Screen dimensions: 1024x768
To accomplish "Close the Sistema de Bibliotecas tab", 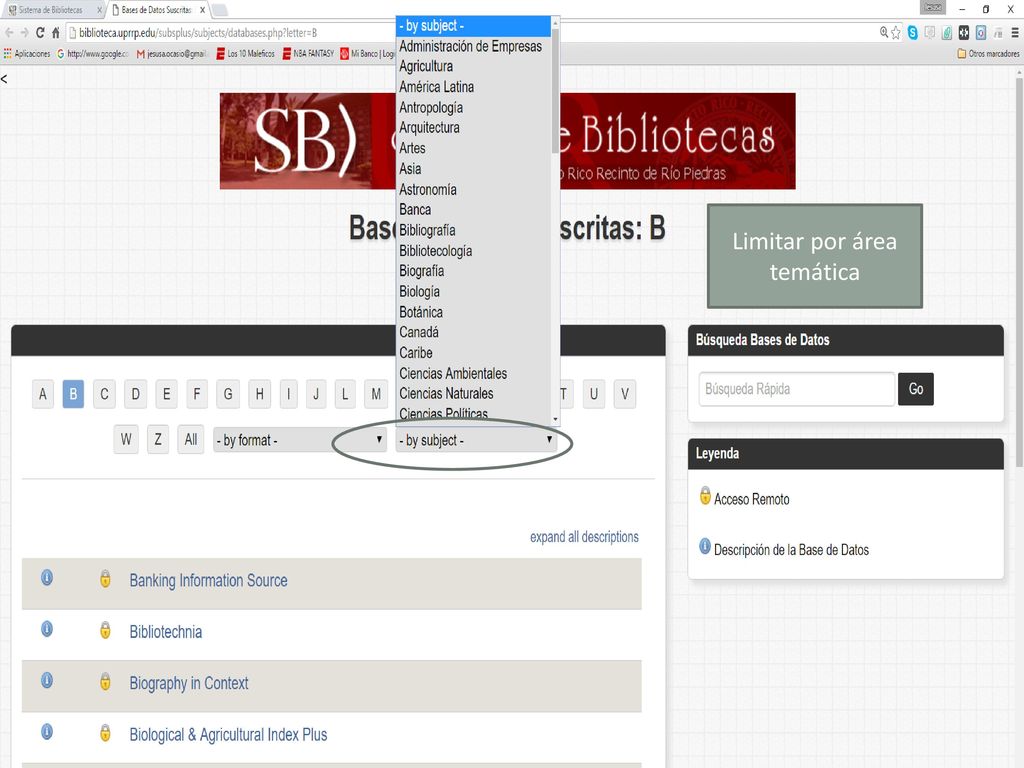I will pos(99,10).
